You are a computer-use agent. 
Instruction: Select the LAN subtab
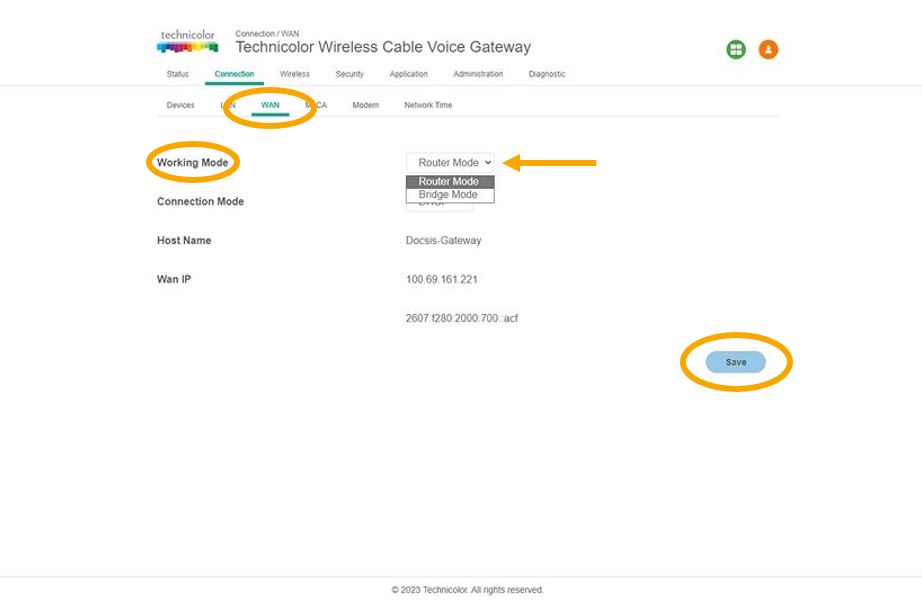228,104
